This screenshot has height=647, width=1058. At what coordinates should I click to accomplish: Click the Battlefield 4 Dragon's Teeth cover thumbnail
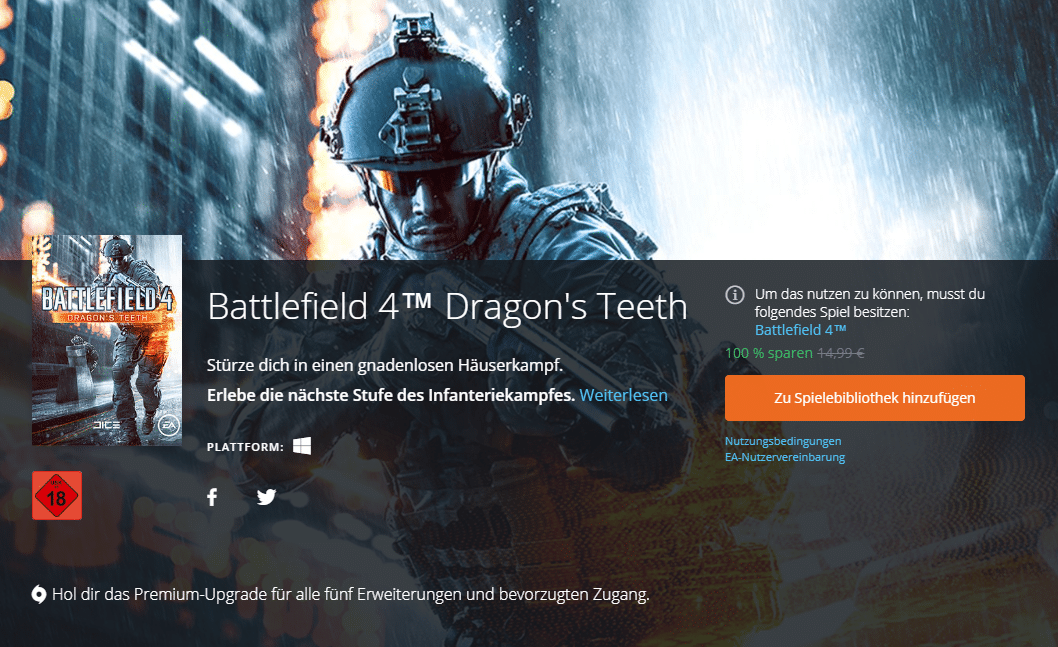(107, 340)
